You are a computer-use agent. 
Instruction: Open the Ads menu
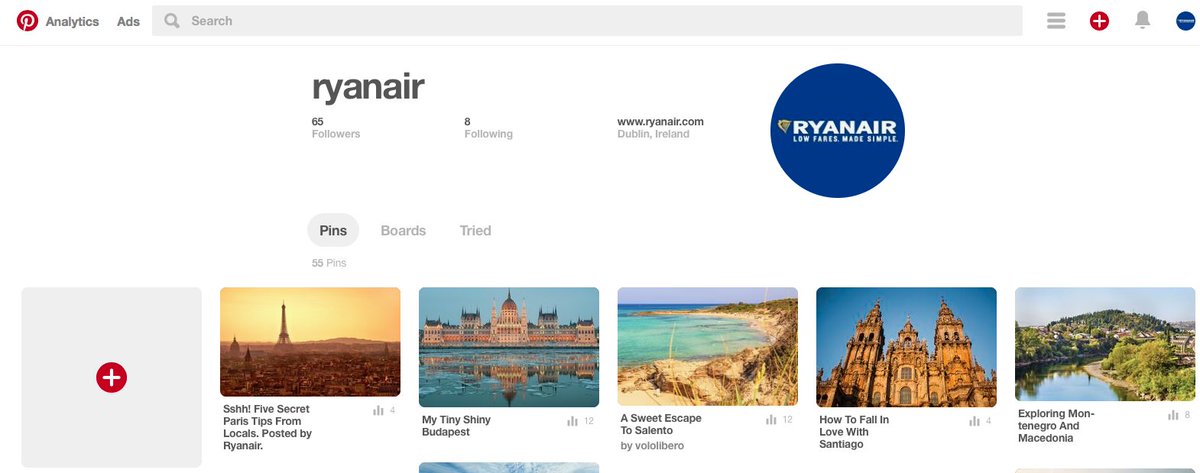(x=128, y=21)
